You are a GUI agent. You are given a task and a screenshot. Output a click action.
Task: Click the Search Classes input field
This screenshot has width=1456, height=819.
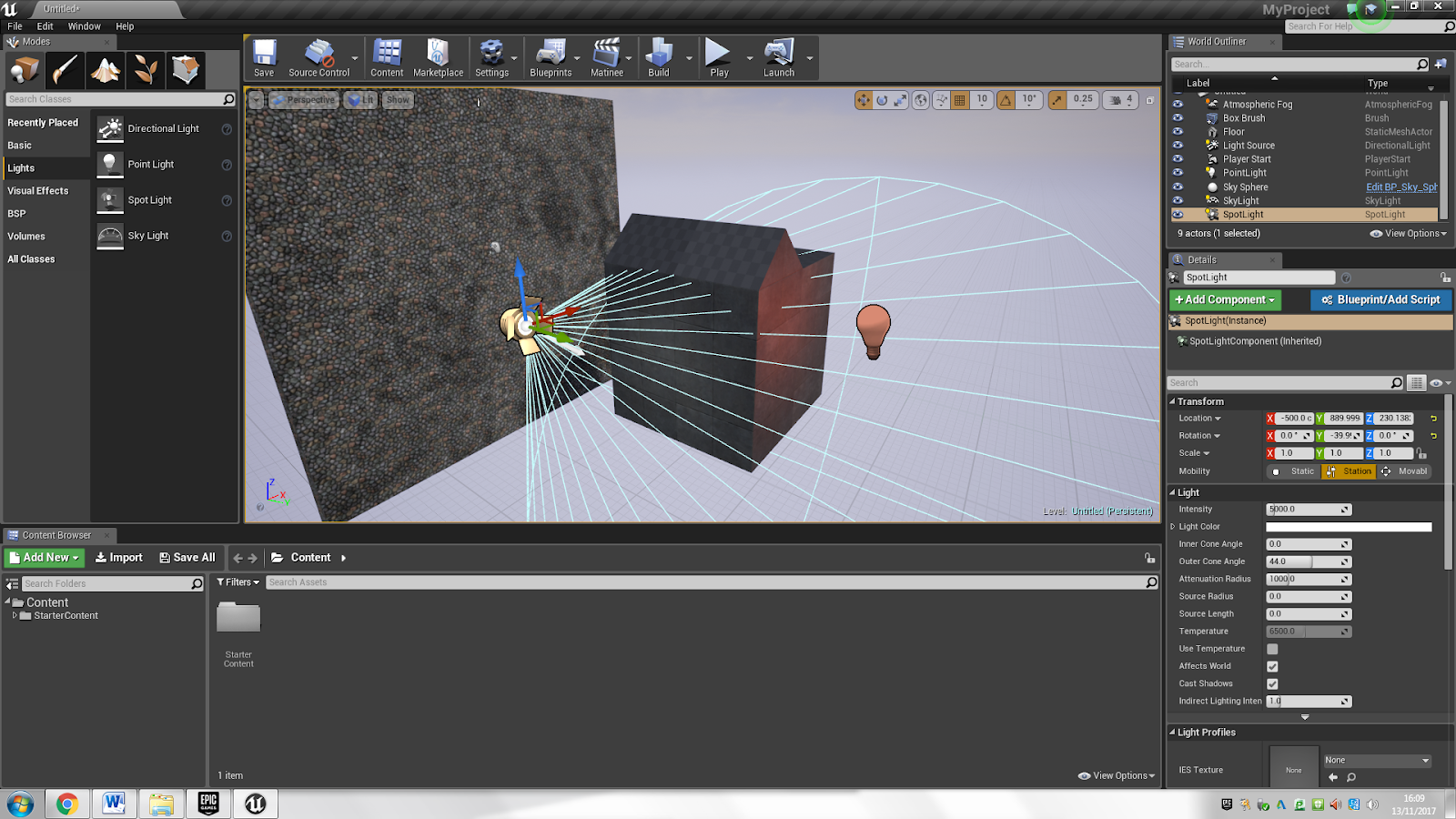pyautogui.click(x=120, y=99)
